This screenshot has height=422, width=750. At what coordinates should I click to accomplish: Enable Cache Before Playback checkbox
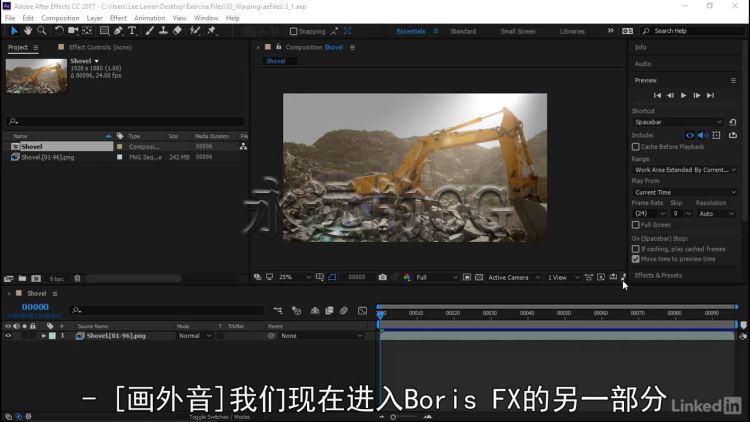coord(636,147)
